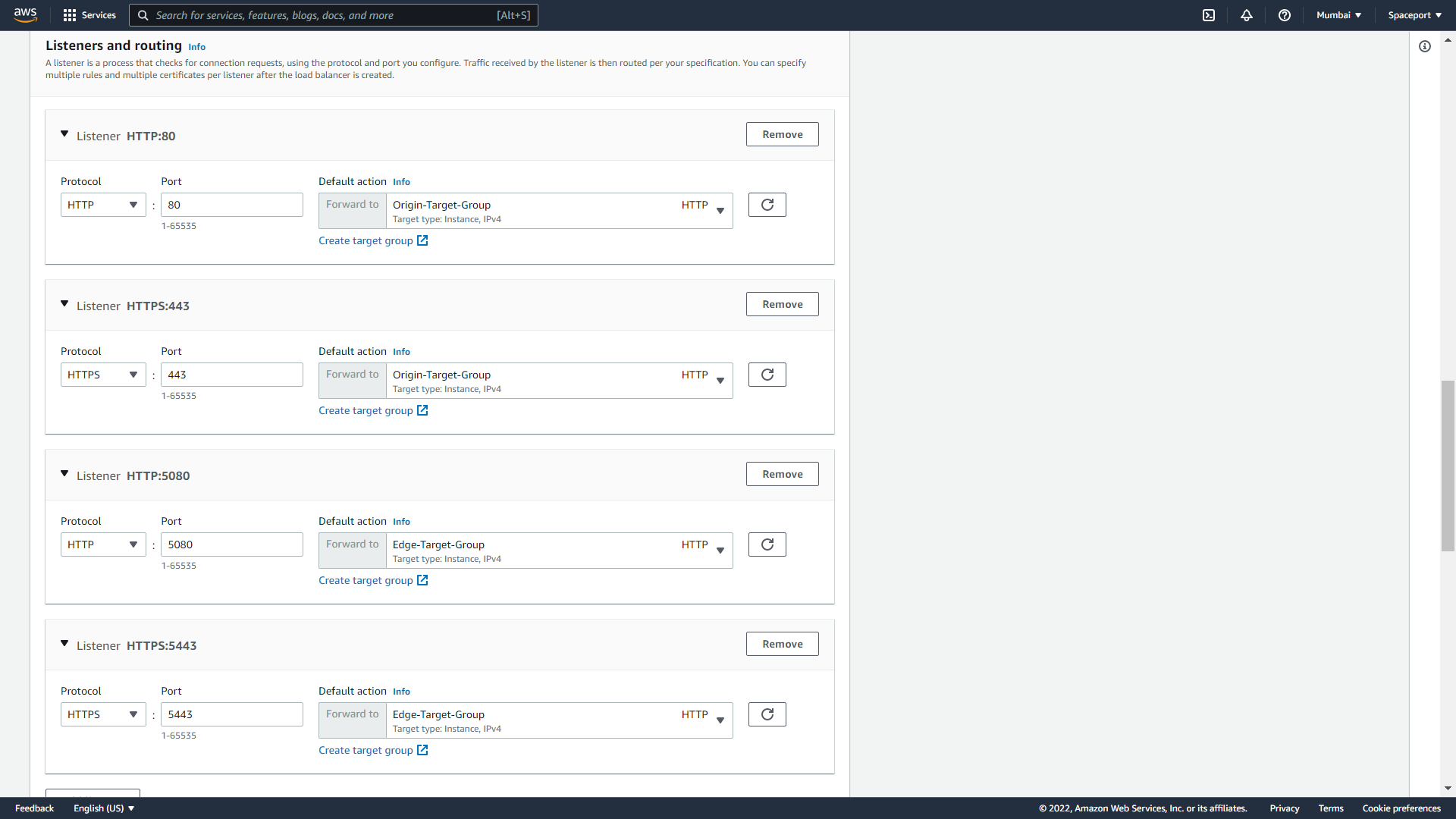Open English (US) language selector
Image resolution: width=1456 pixels, height=819 pixels.
click(104, 808)
